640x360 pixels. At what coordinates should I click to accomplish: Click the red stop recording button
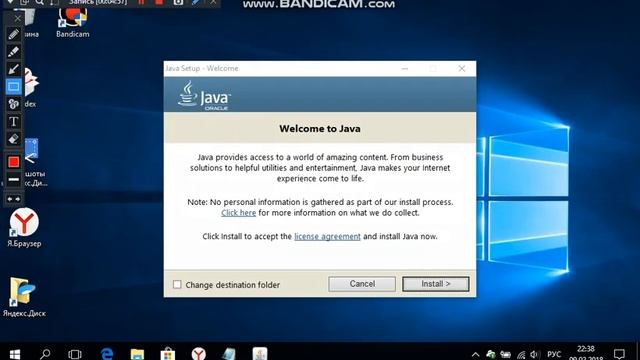click(159, 3)
